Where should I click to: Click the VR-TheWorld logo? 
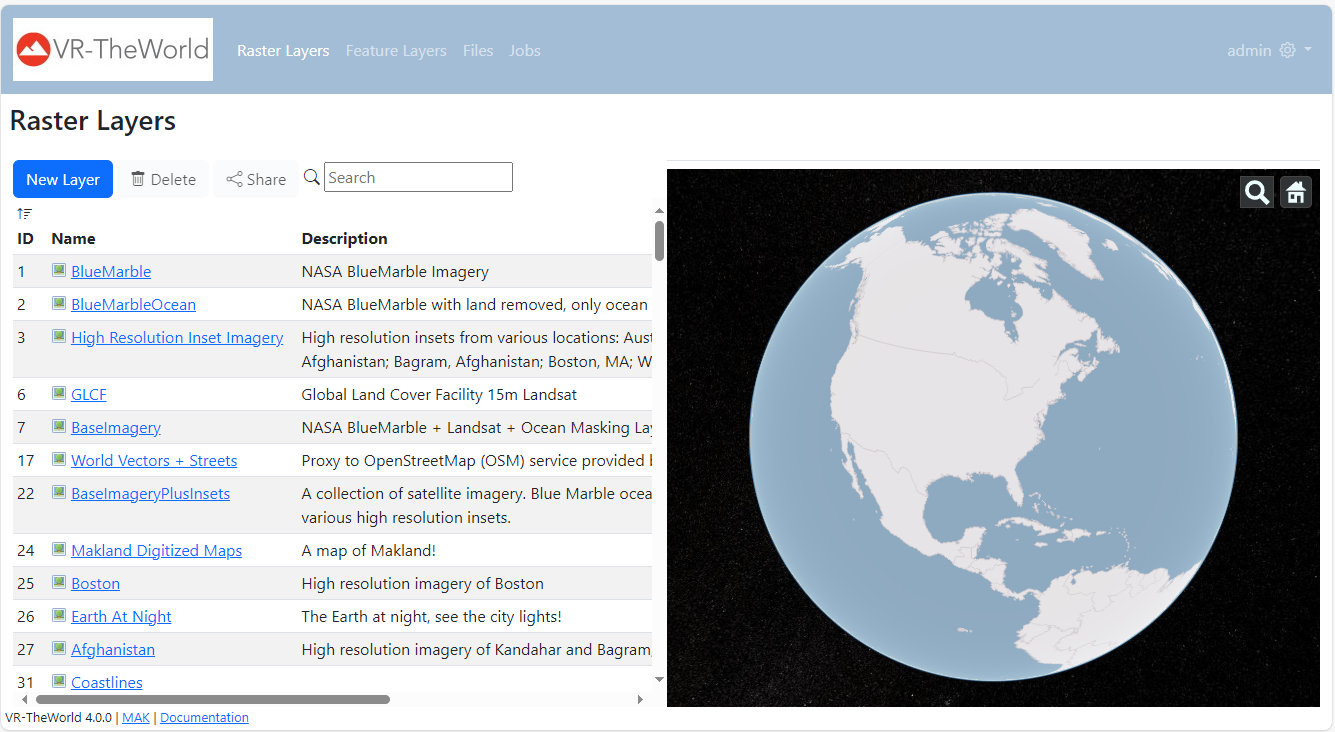(113, 49)
